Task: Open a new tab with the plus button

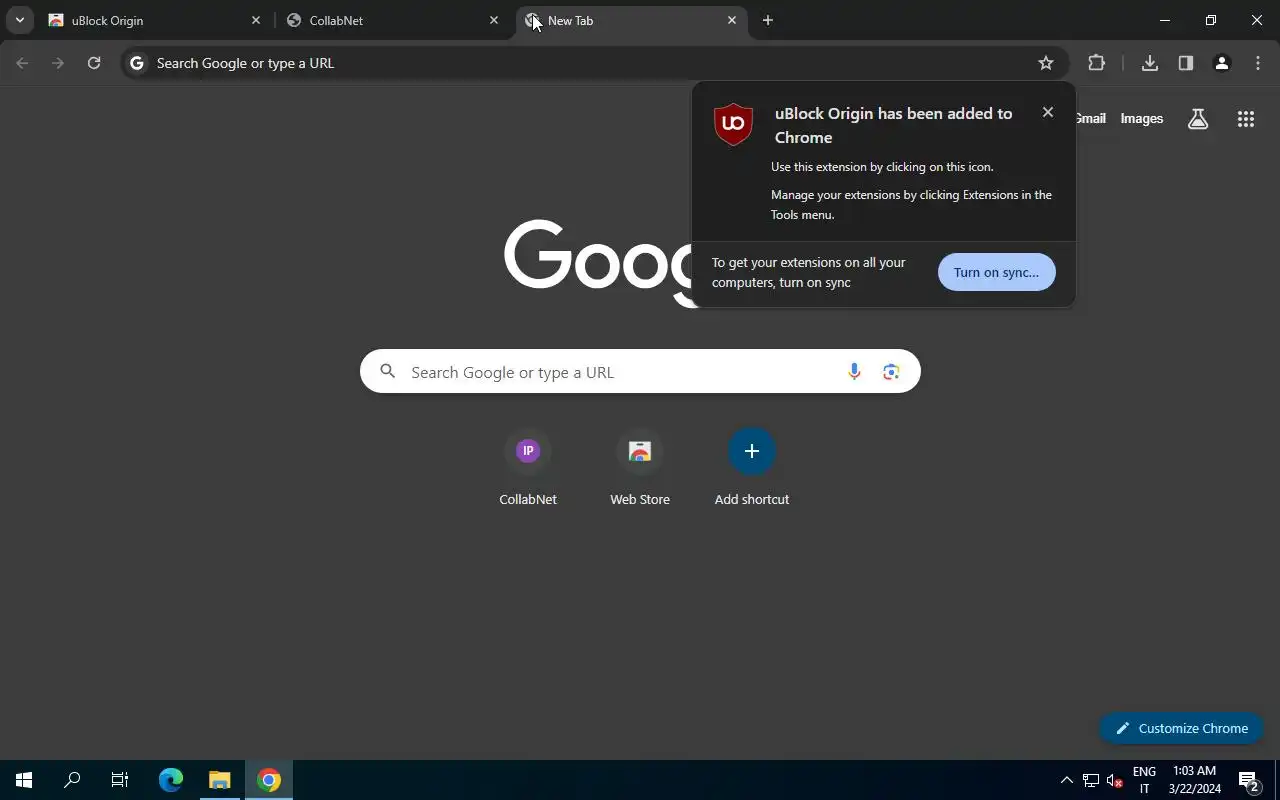Action: pos(768,20)
